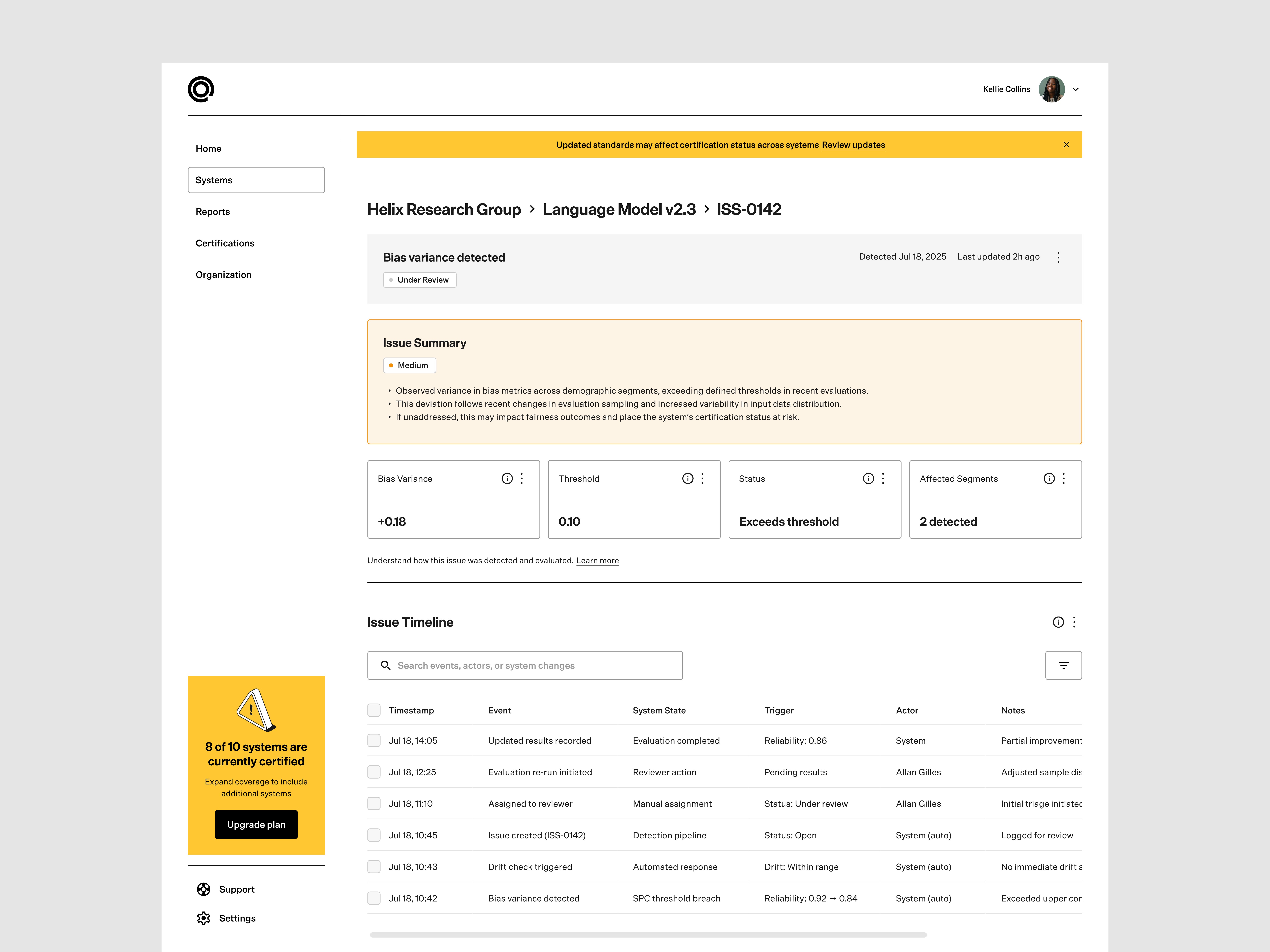
Task: Open Organization in sidebar
Action: point(223,275)
